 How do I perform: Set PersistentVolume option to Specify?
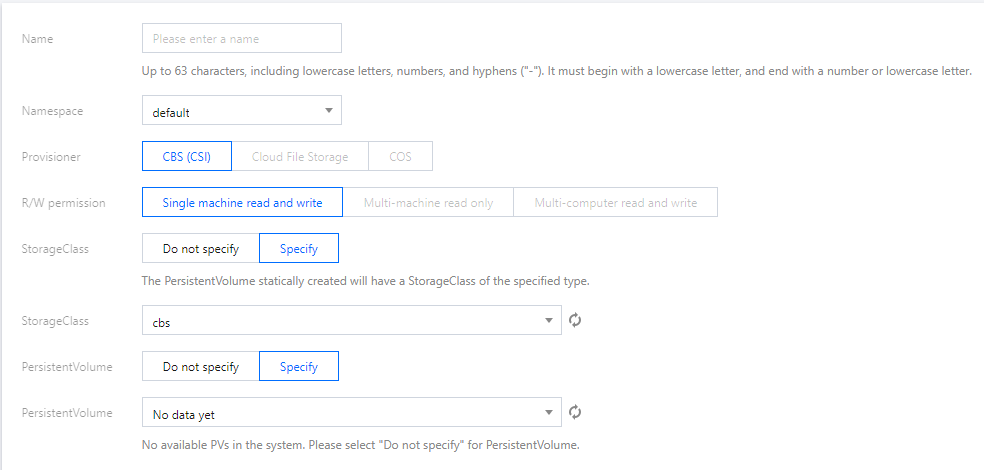[x=299, y=366]
